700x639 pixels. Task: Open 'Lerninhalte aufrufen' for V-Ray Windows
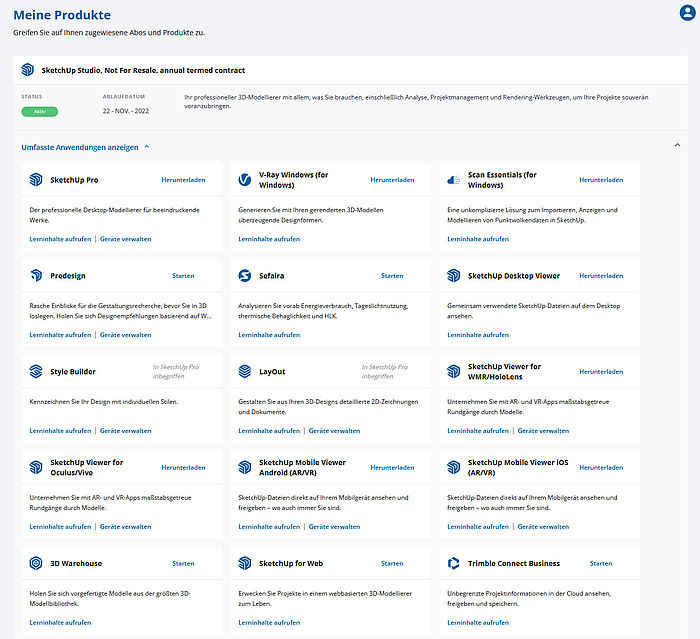(269, 239)
